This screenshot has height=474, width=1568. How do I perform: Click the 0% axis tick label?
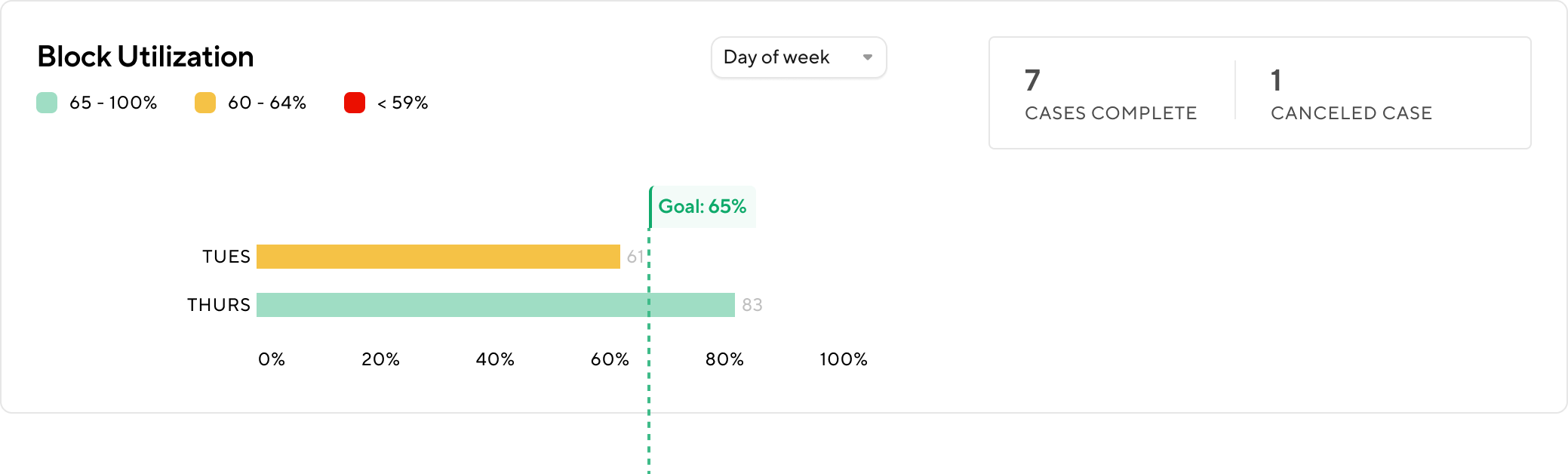[x=272, y=359]
